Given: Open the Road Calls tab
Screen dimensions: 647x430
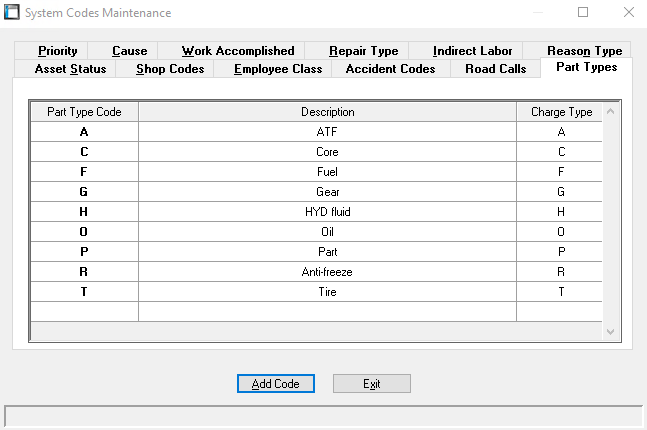Looking at the screenshot, I should (x=495, y=69).
